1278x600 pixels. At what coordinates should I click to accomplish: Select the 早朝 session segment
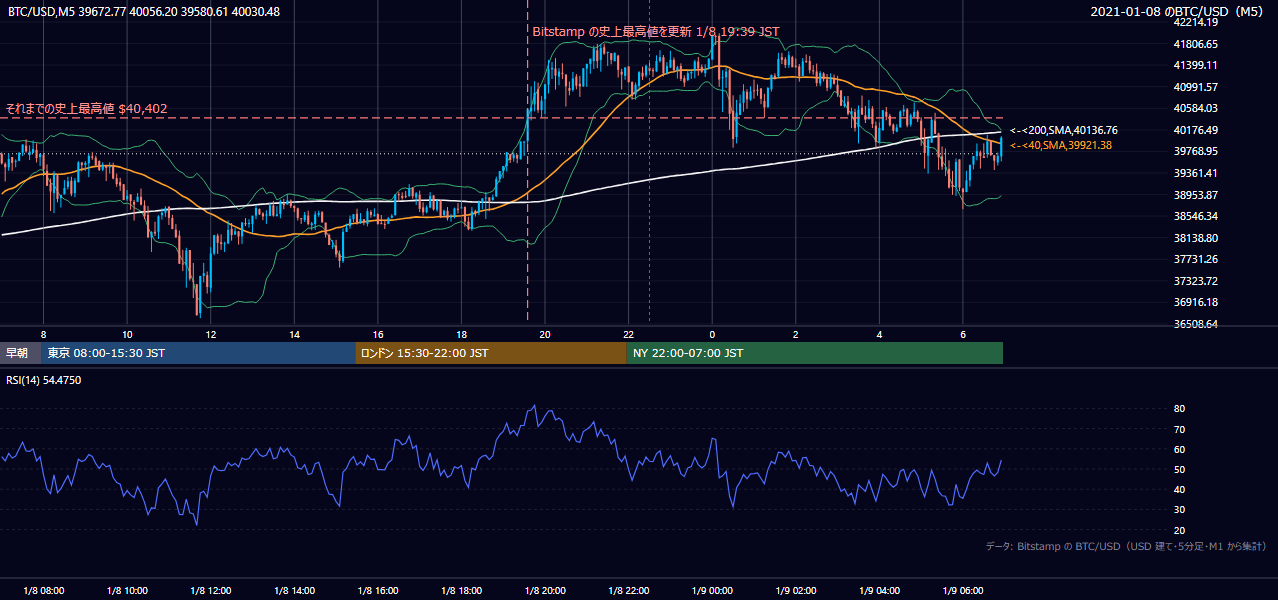point(21,353)
